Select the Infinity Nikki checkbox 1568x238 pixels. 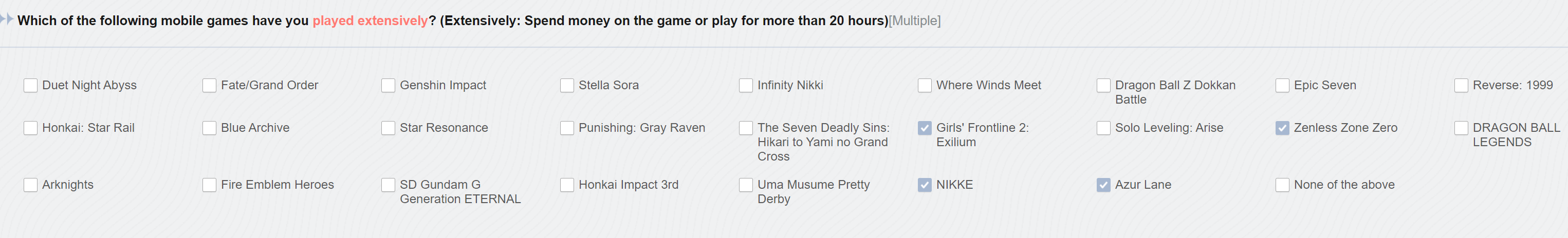pos(746,86)
